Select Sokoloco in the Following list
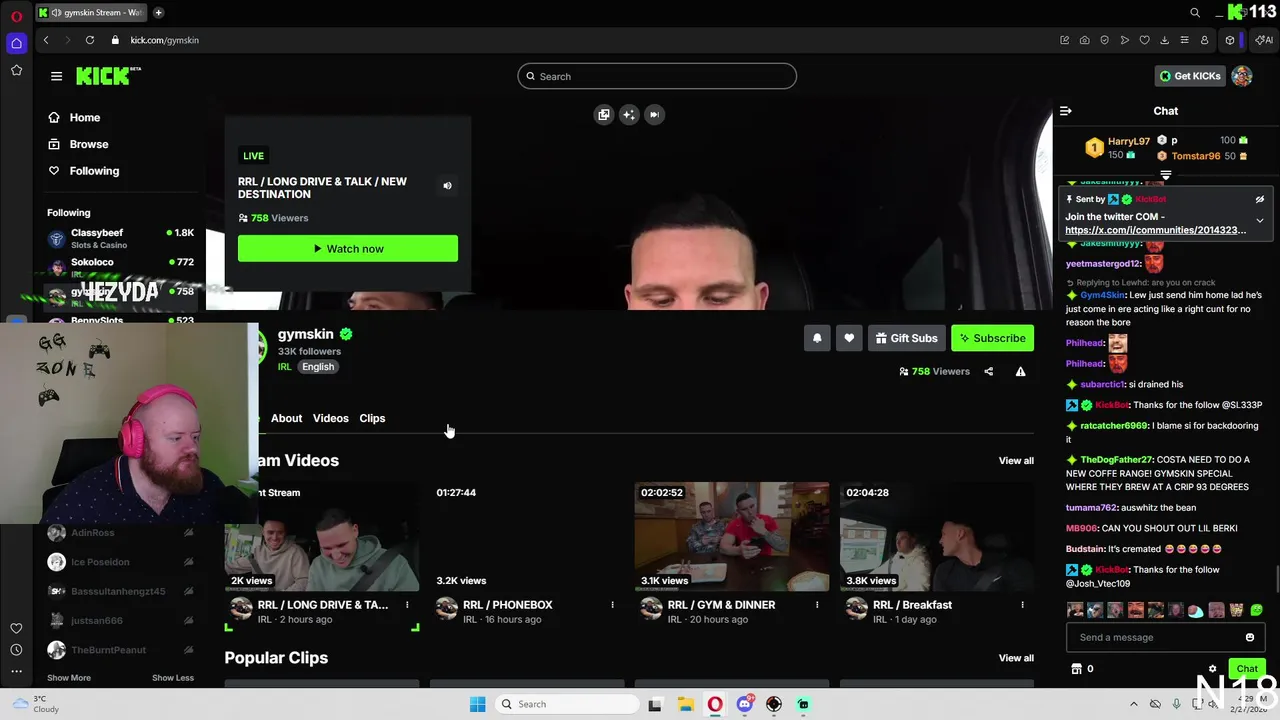 (x=120, y=265)
